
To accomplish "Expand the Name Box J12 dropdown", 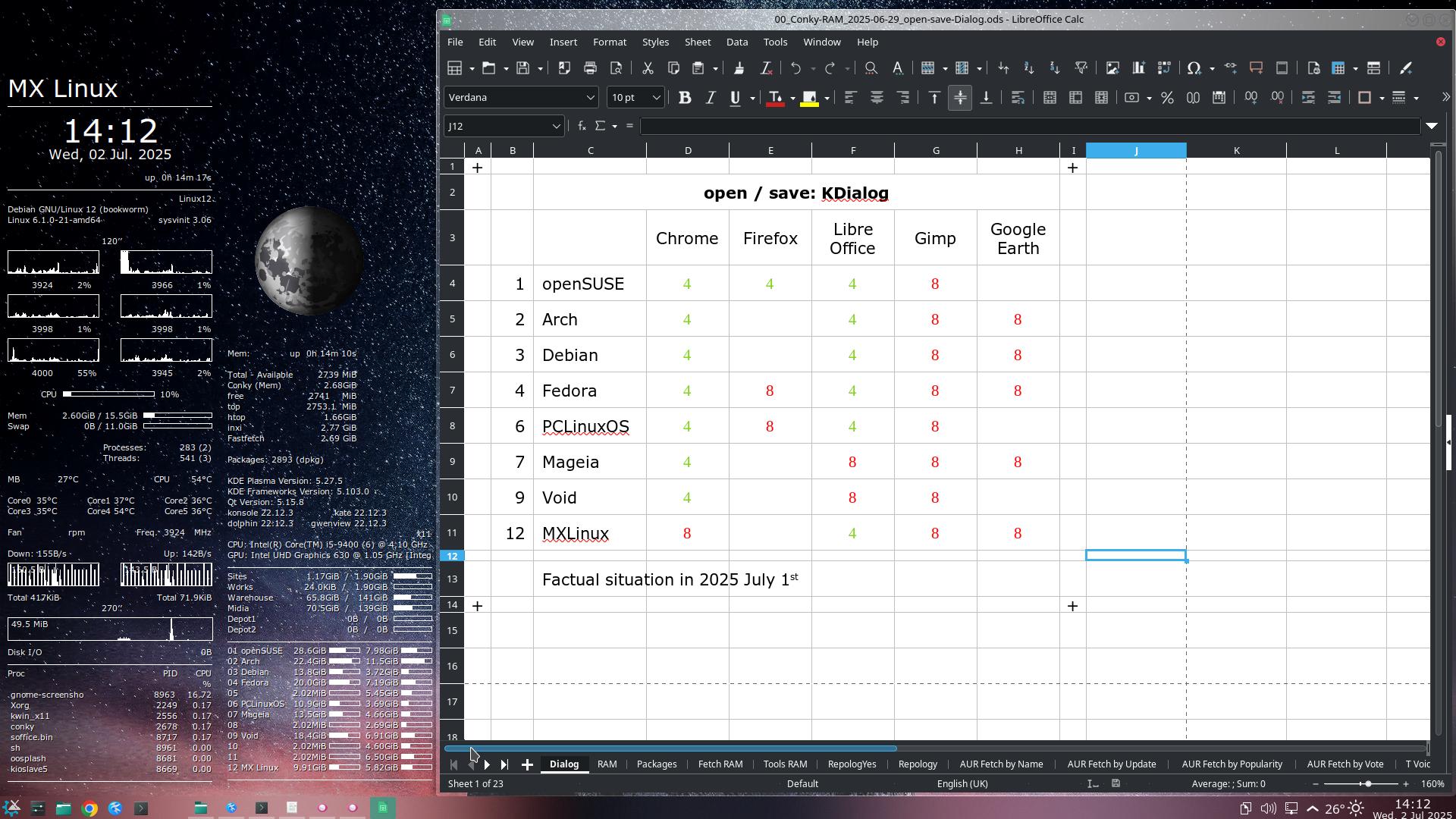I will [x=556, y=126].
